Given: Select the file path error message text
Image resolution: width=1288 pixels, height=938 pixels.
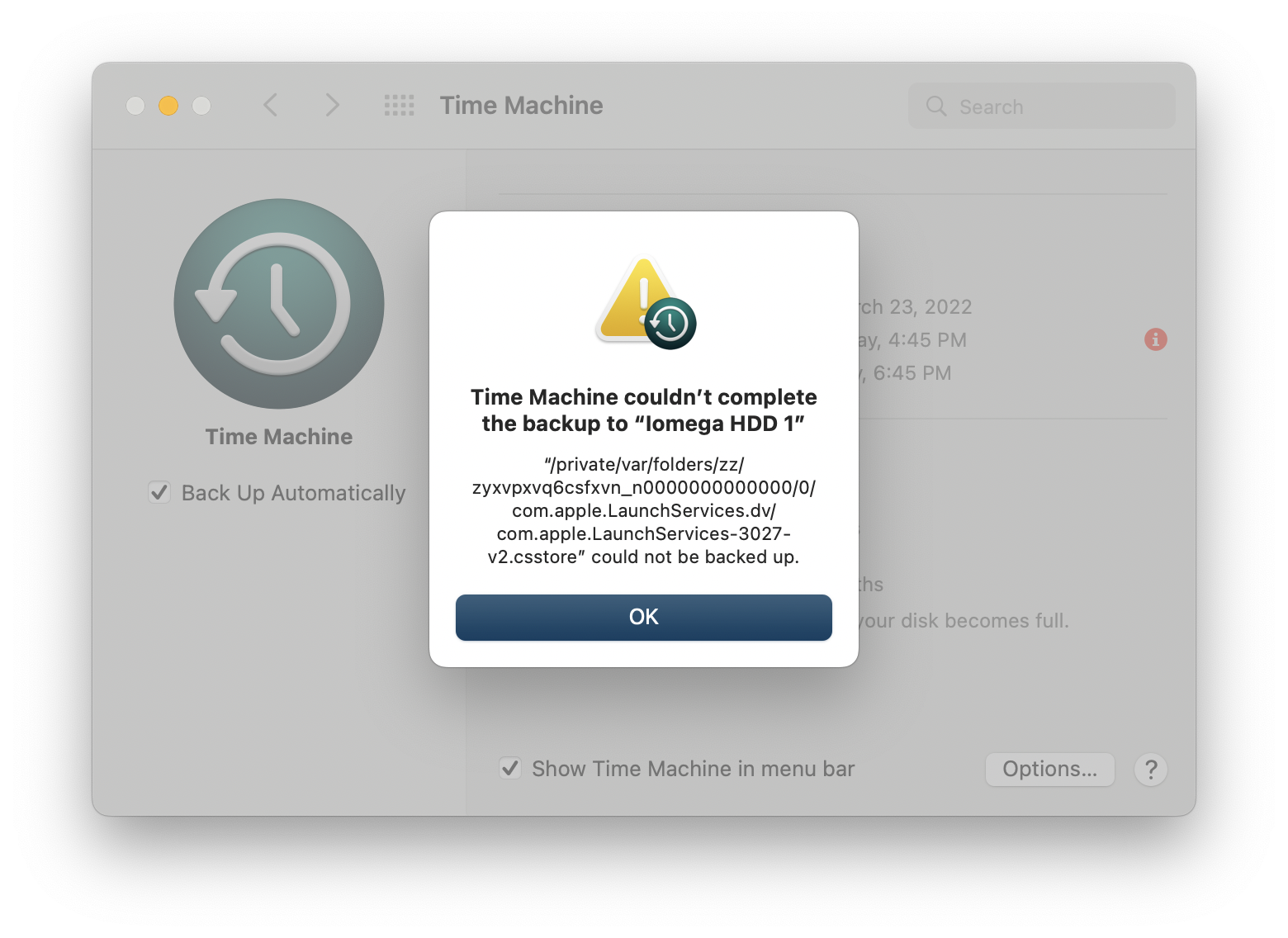Looking at the screenshot, I should point(644,510).
